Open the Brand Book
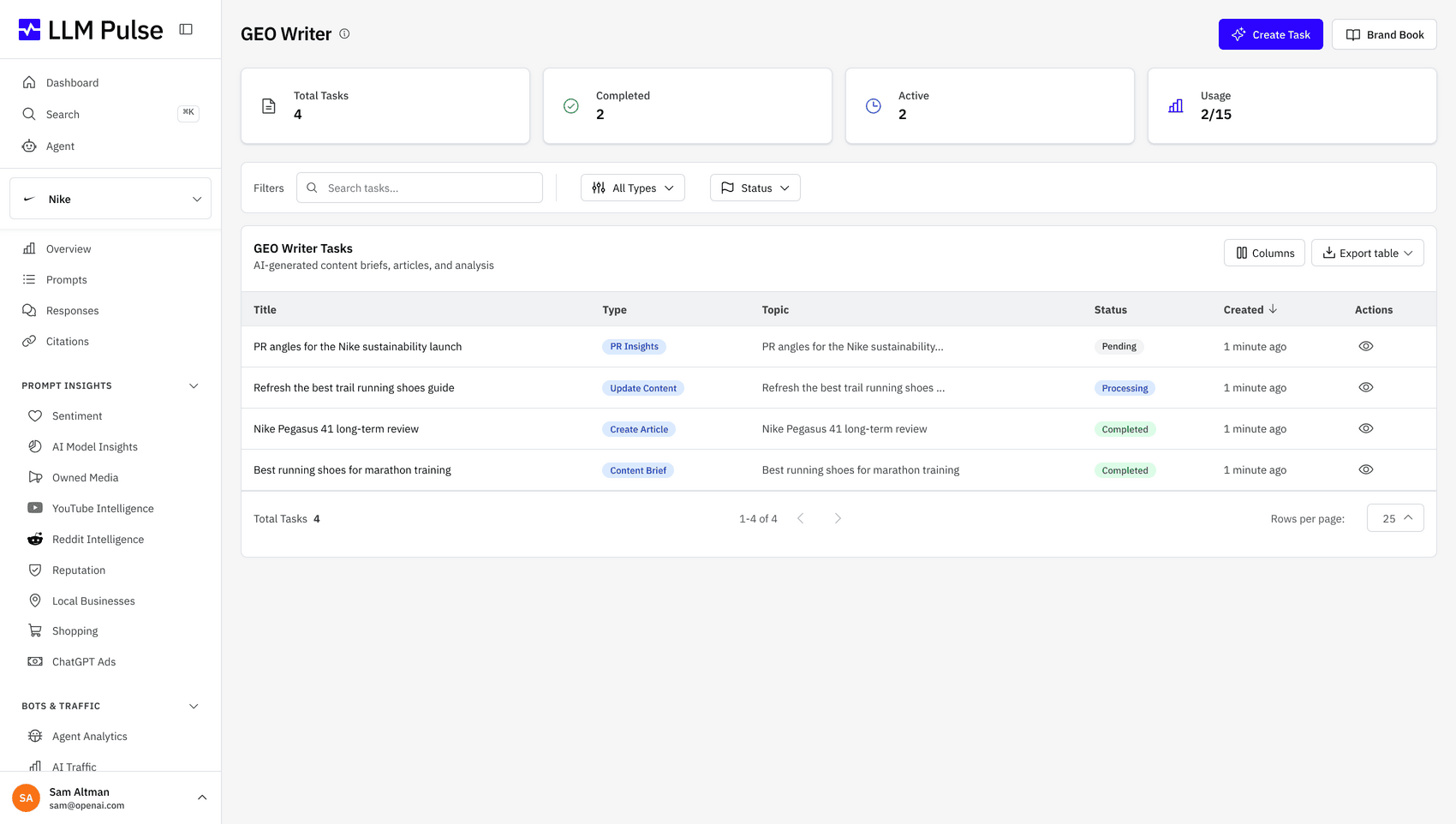Viewport: 1456px width, 824px height. click(1384, 34)
